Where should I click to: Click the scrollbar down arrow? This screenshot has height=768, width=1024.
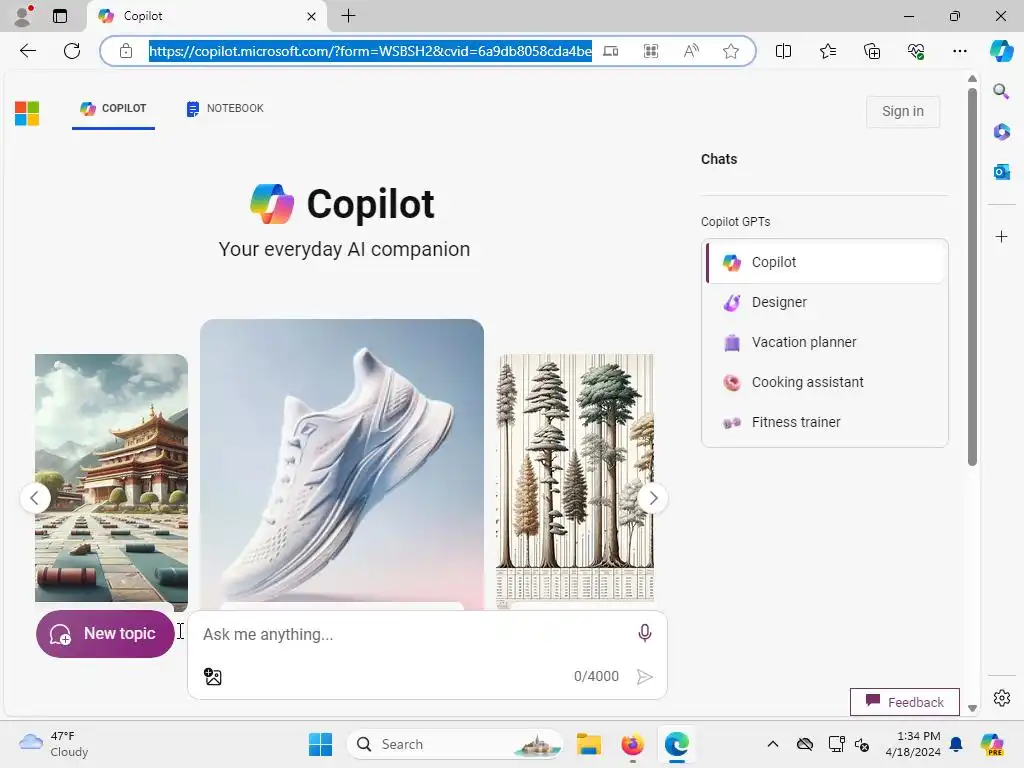click(x=972, y=709)
